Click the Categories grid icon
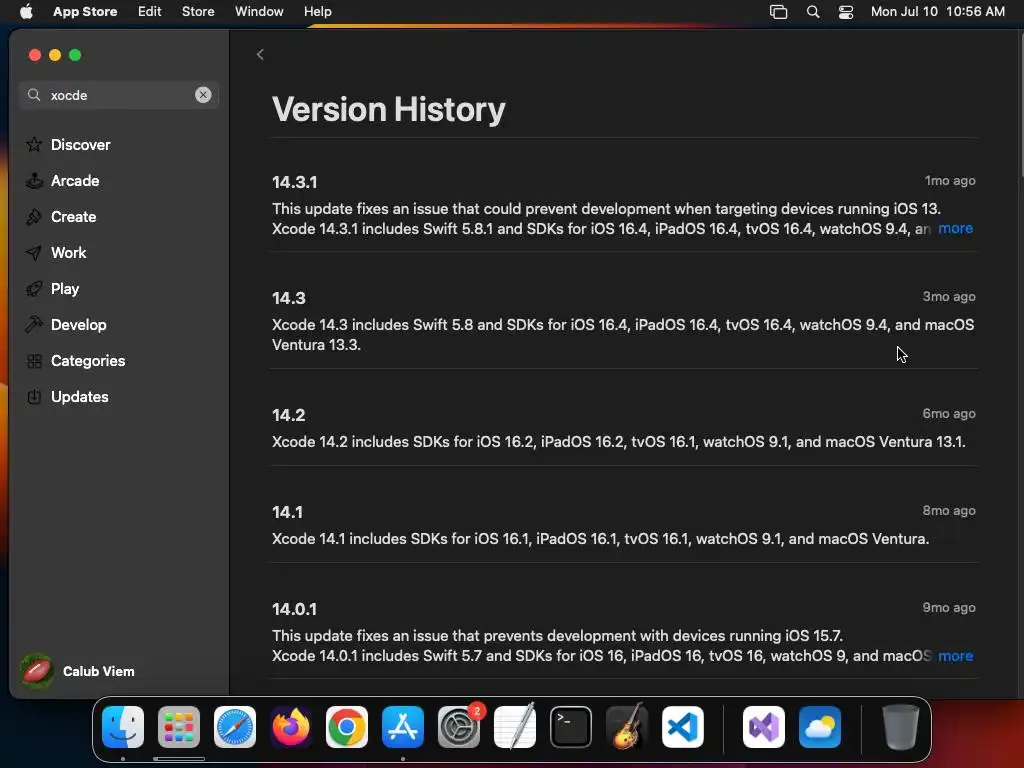The width and height of the screenshot is (1024, 768). click(x=35, y=360)
